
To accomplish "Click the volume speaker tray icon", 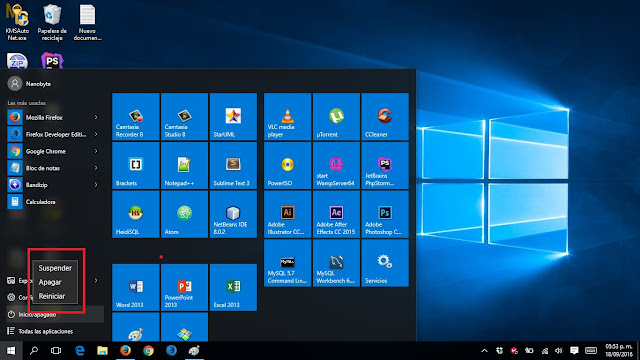I will click(x=559, y=351).
